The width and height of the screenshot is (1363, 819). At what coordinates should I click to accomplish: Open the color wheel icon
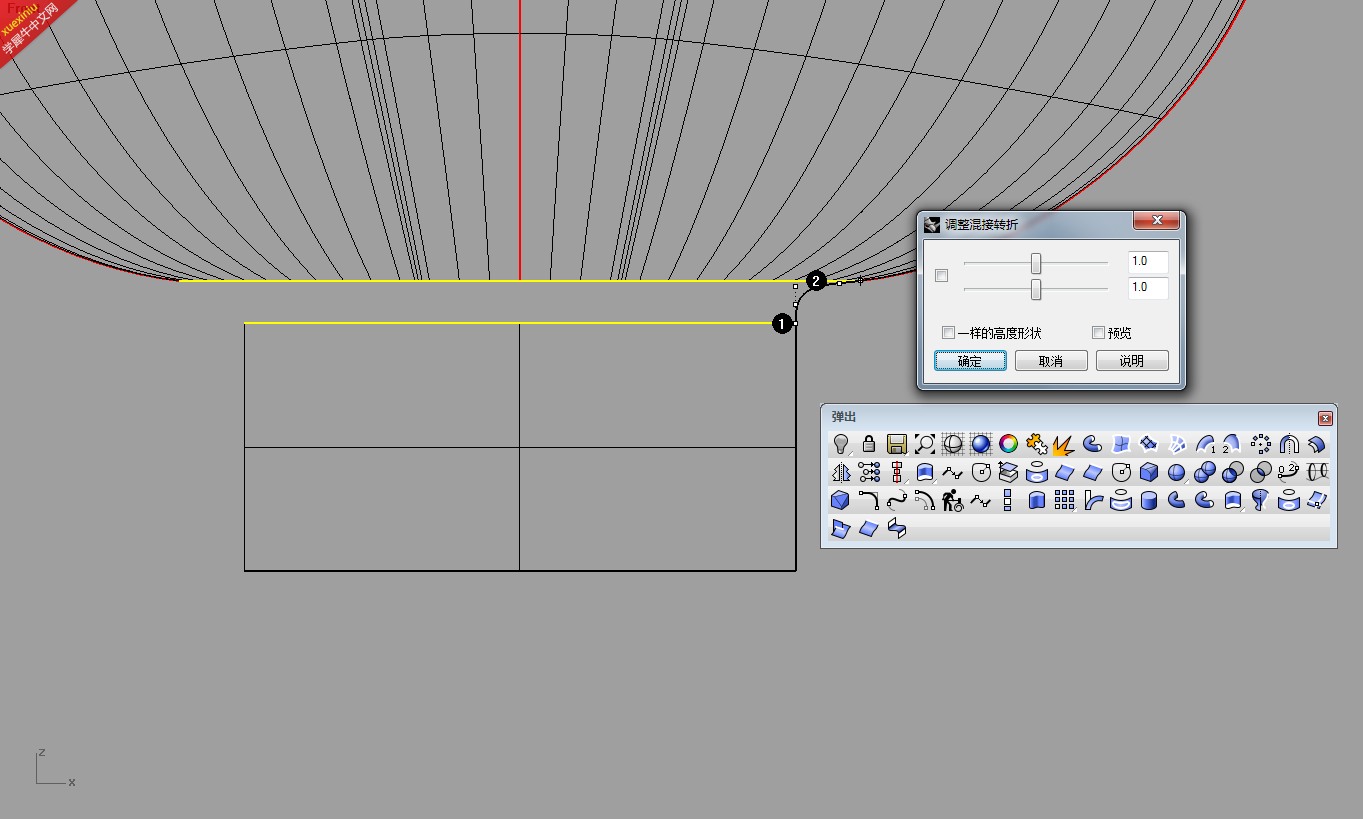pyautogui.click(x=1009, y=443)
